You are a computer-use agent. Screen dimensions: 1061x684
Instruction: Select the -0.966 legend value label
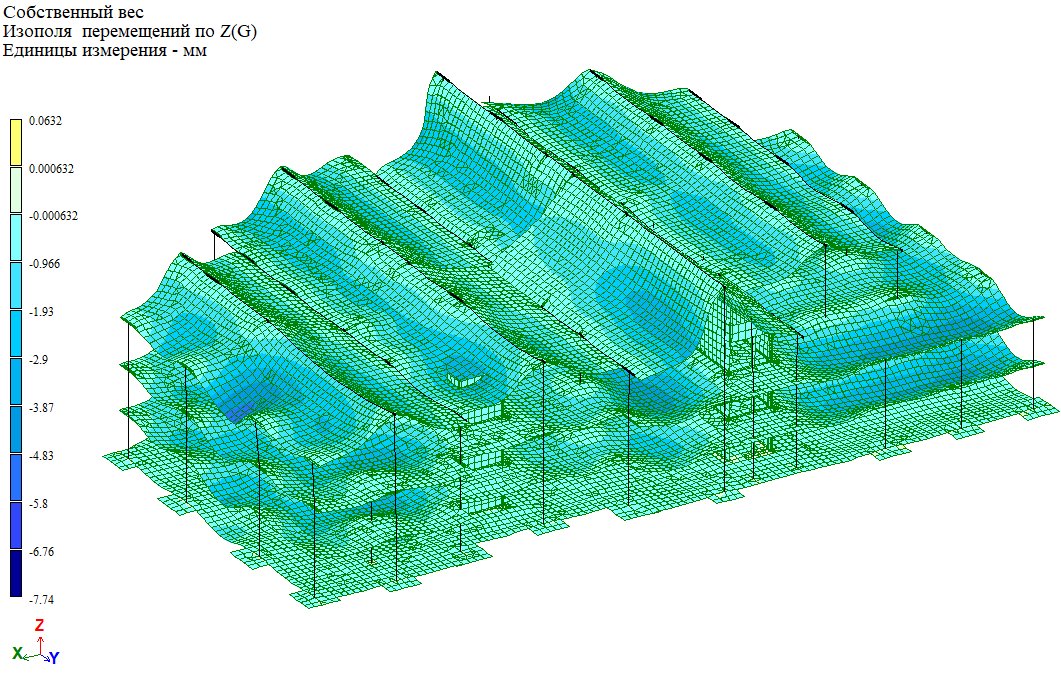coord(44,264)
